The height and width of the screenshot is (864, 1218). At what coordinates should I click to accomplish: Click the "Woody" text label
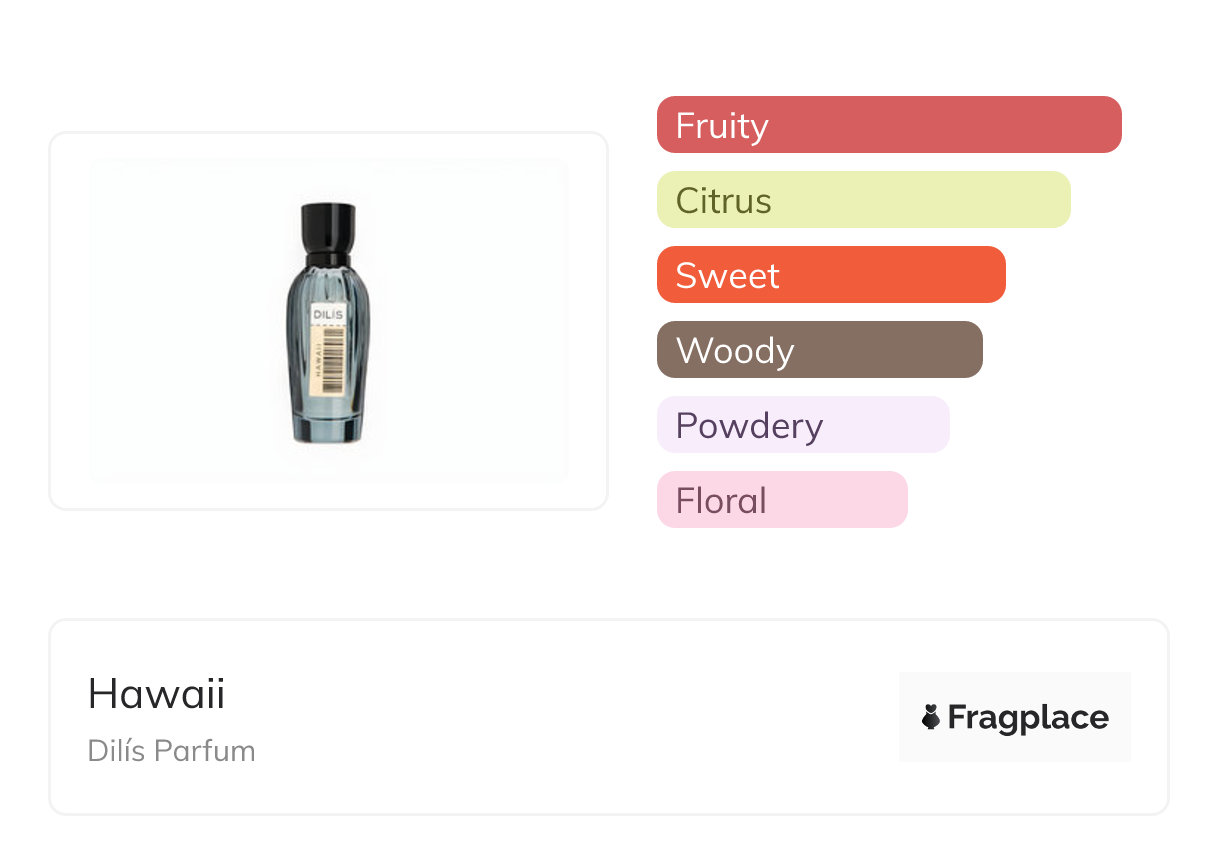coord(735,351)
